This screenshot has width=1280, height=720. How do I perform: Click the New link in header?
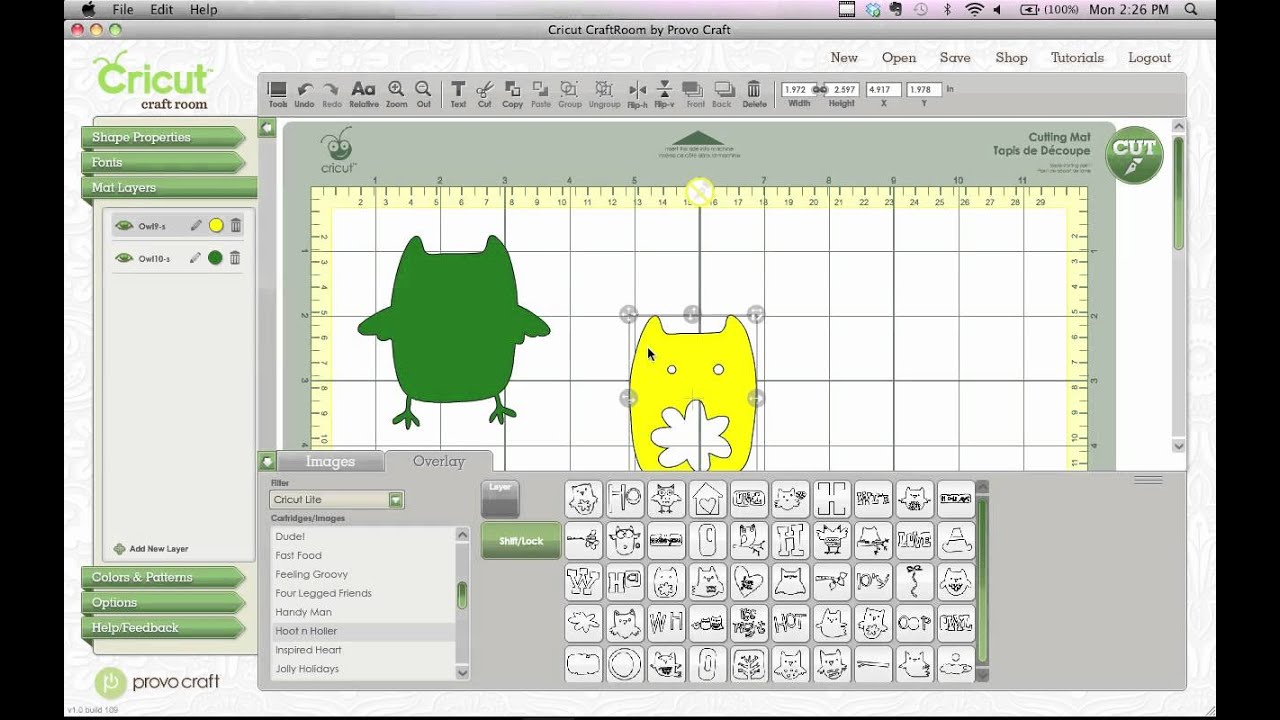tap(844, 57)
